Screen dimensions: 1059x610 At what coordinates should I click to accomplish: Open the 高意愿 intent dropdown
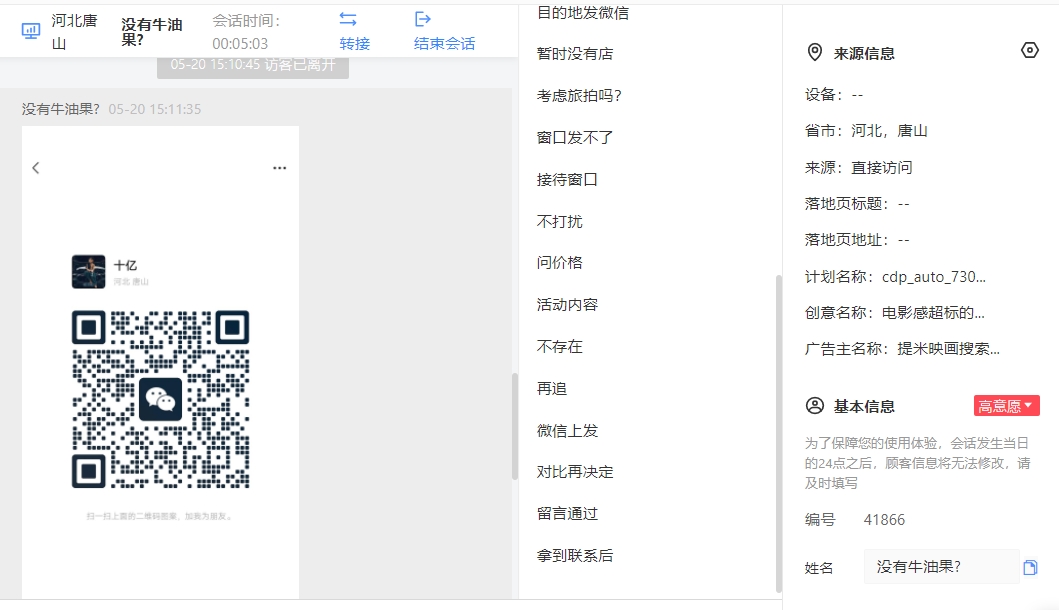pyautogui.click(x=1006, y=406)
